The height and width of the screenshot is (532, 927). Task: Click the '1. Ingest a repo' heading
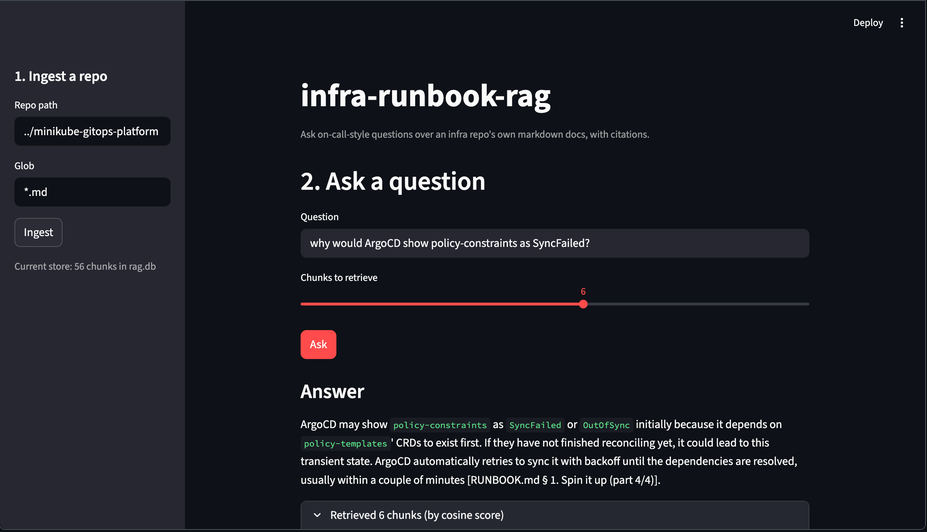coord(61,76)
